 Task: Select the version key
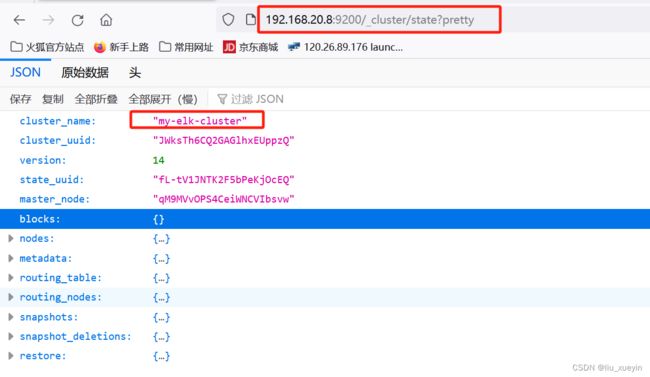pyautogui.click(x=43, y=160)
